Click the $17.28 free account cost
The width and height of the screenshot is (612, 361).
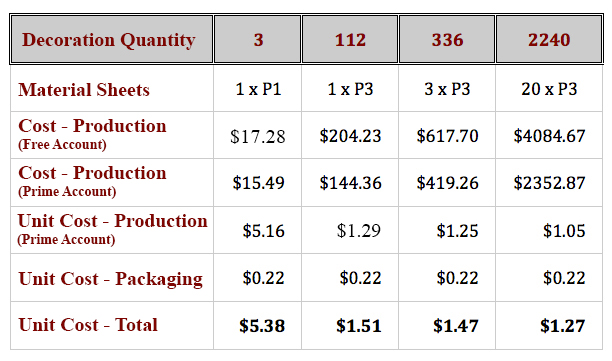(x=258, y=136)
